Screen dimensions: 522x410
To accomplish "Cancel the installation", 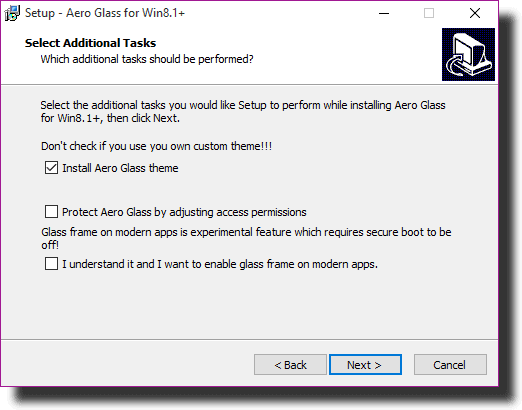I will tap(450, 365).
